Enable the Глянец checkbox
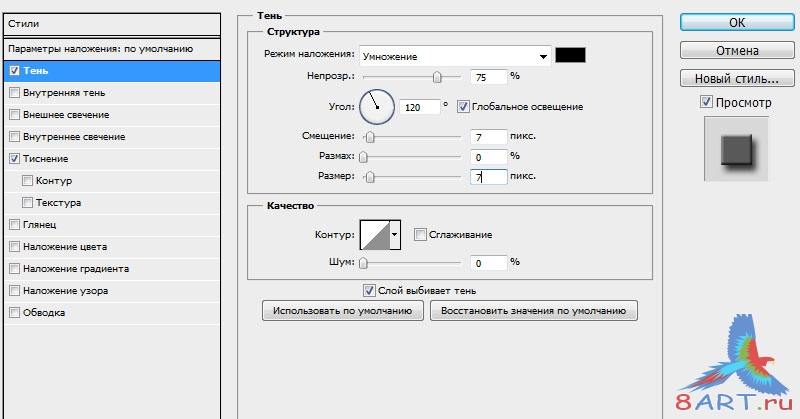The image size is (800, 419). pos(14,225)
